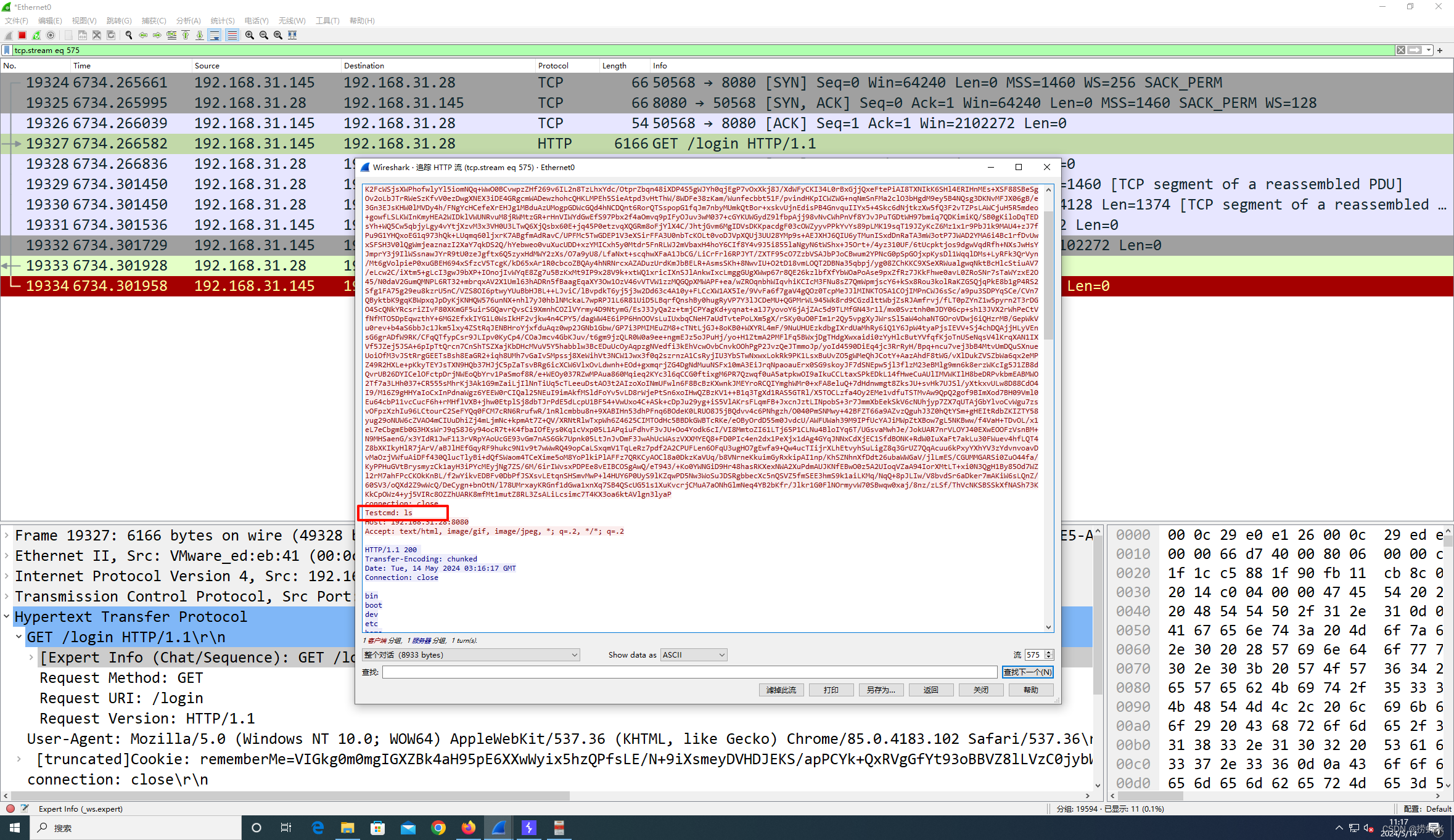This screenshot has width=1454, height=840.
Task: Click the 打印 print button
Action: [x=831, y=690]
